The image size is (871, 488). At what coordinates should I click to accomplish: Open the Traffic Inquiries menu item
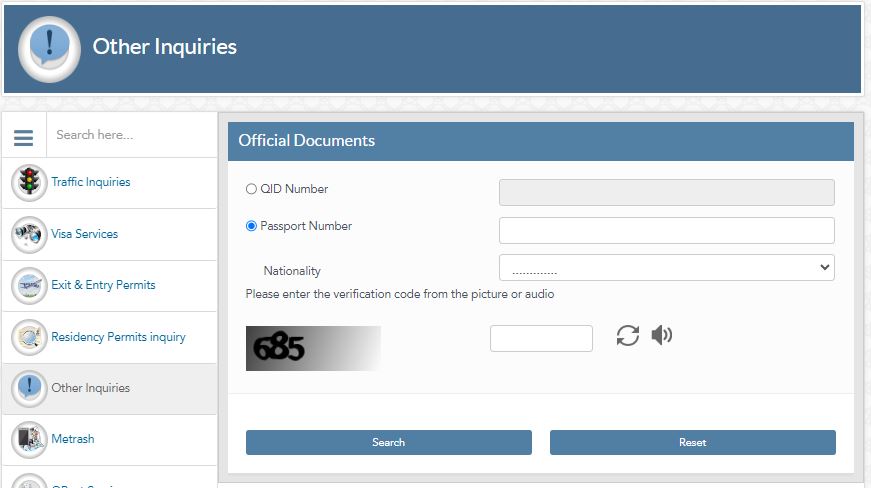point(91,183)
